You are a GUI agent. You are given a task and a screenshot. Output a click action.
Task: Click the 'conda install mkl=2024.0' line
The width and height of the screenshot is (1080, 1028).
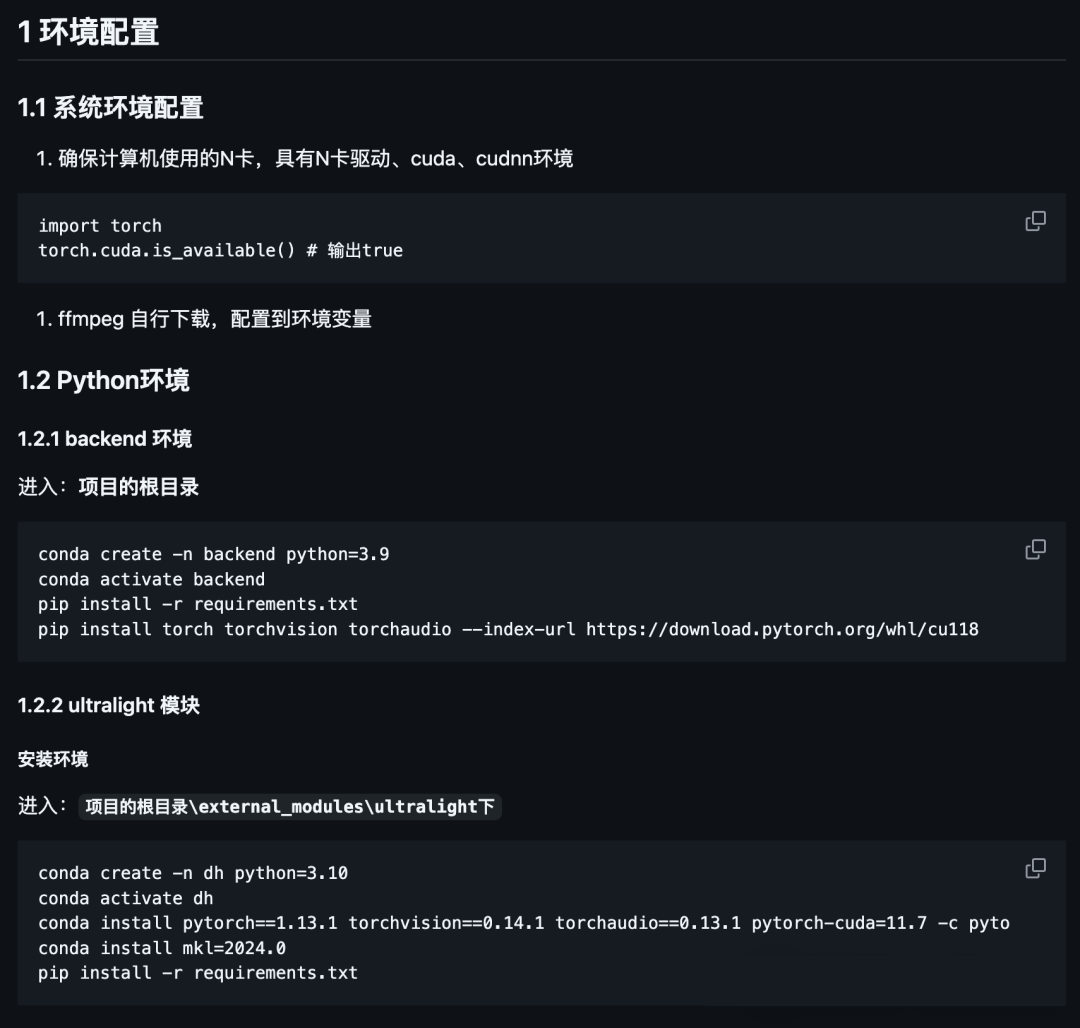point(162,948)
